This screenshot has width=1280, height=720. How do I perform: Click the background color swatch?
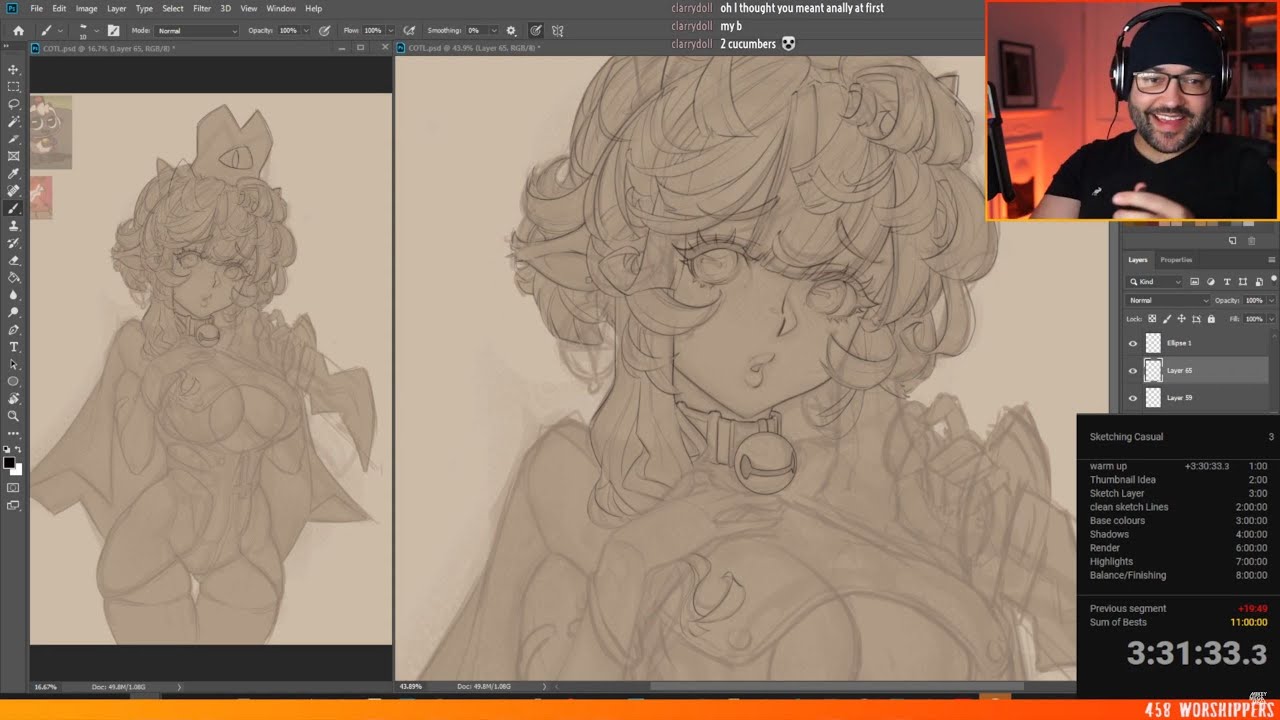pyautogui.click(x=17, y=470)
